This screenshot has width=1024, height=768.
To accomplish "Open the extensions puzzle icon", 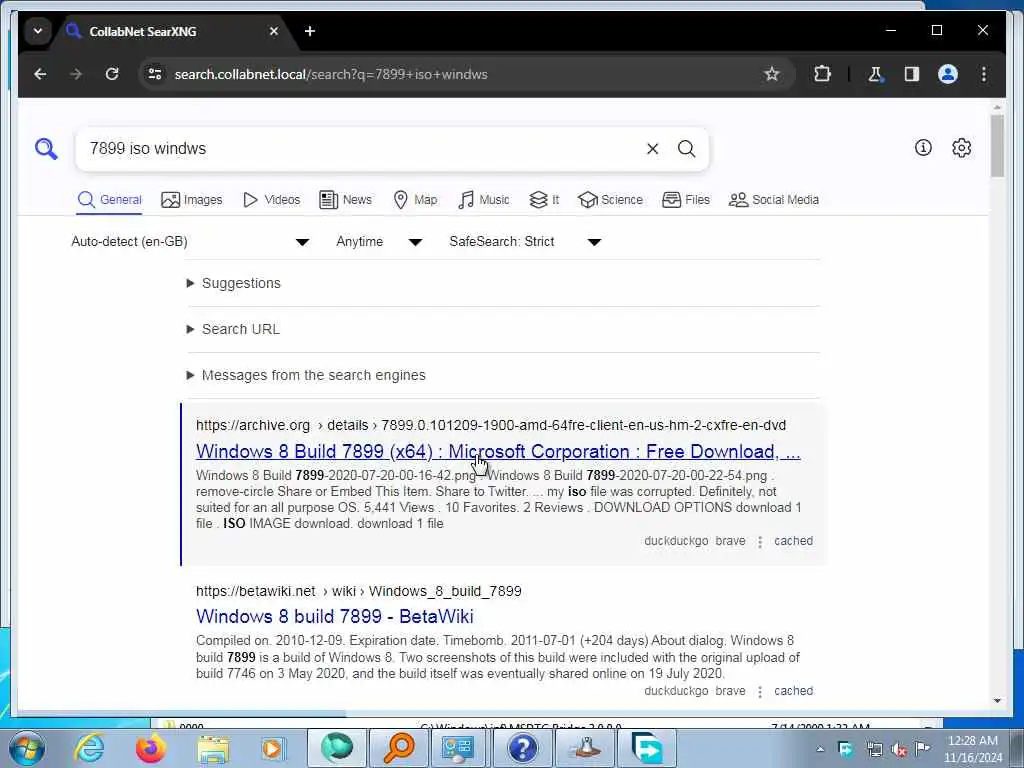I will pyautogui.click(x=822, y=74).
